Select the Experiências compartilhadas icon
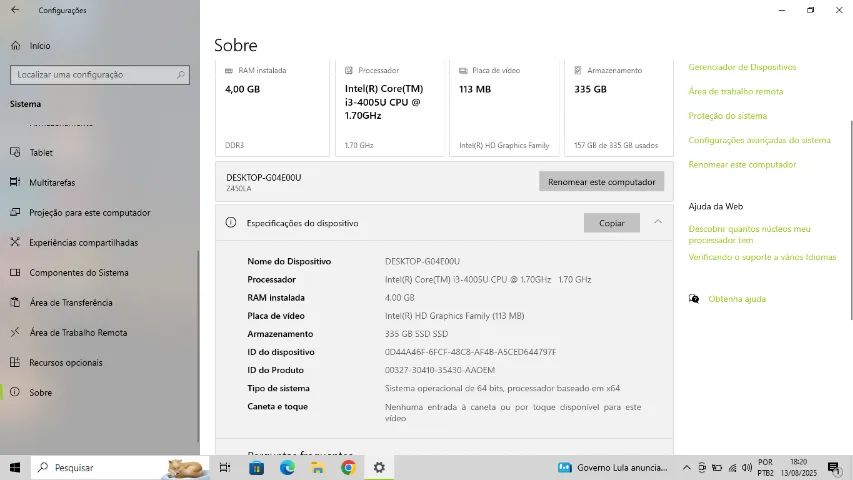This screenshot has width=853, height=480. 15,242
